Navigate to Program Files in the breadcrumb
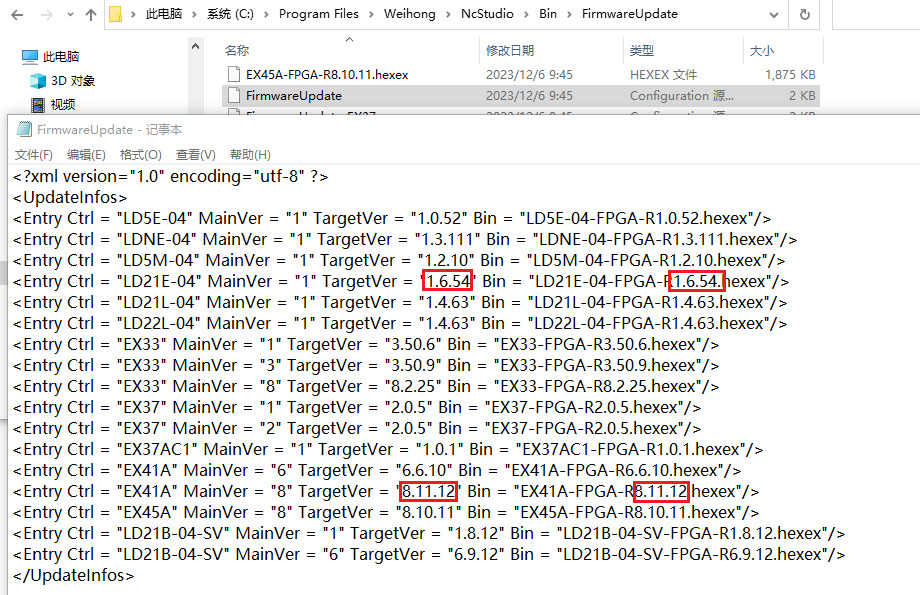920x595 pixels. click(x=319, y=14)
